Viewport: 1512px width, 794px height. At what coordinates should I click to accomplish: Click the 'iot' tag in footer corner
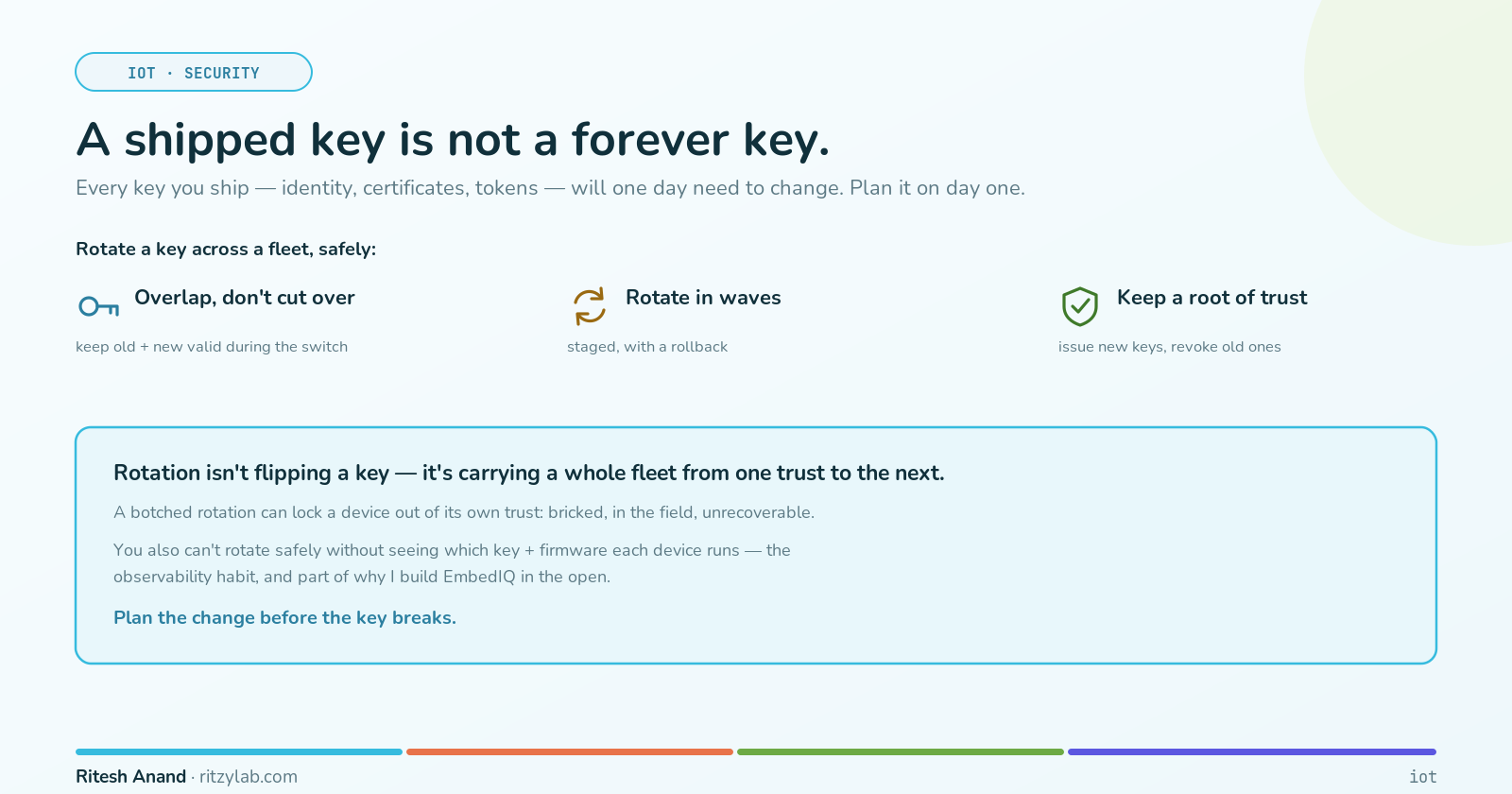point(1422,776)
